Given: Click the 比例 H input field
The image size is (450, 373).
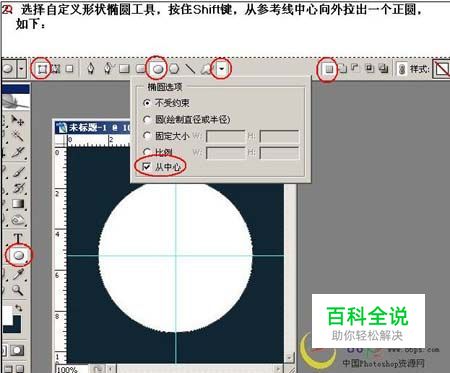Looking at the screenshot, I should (279, 153).
